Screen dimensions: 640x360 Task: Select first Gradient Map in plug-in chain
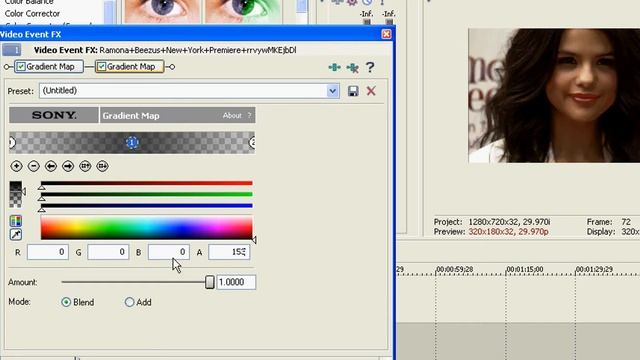pyautogui.click(x=49, y=67)
